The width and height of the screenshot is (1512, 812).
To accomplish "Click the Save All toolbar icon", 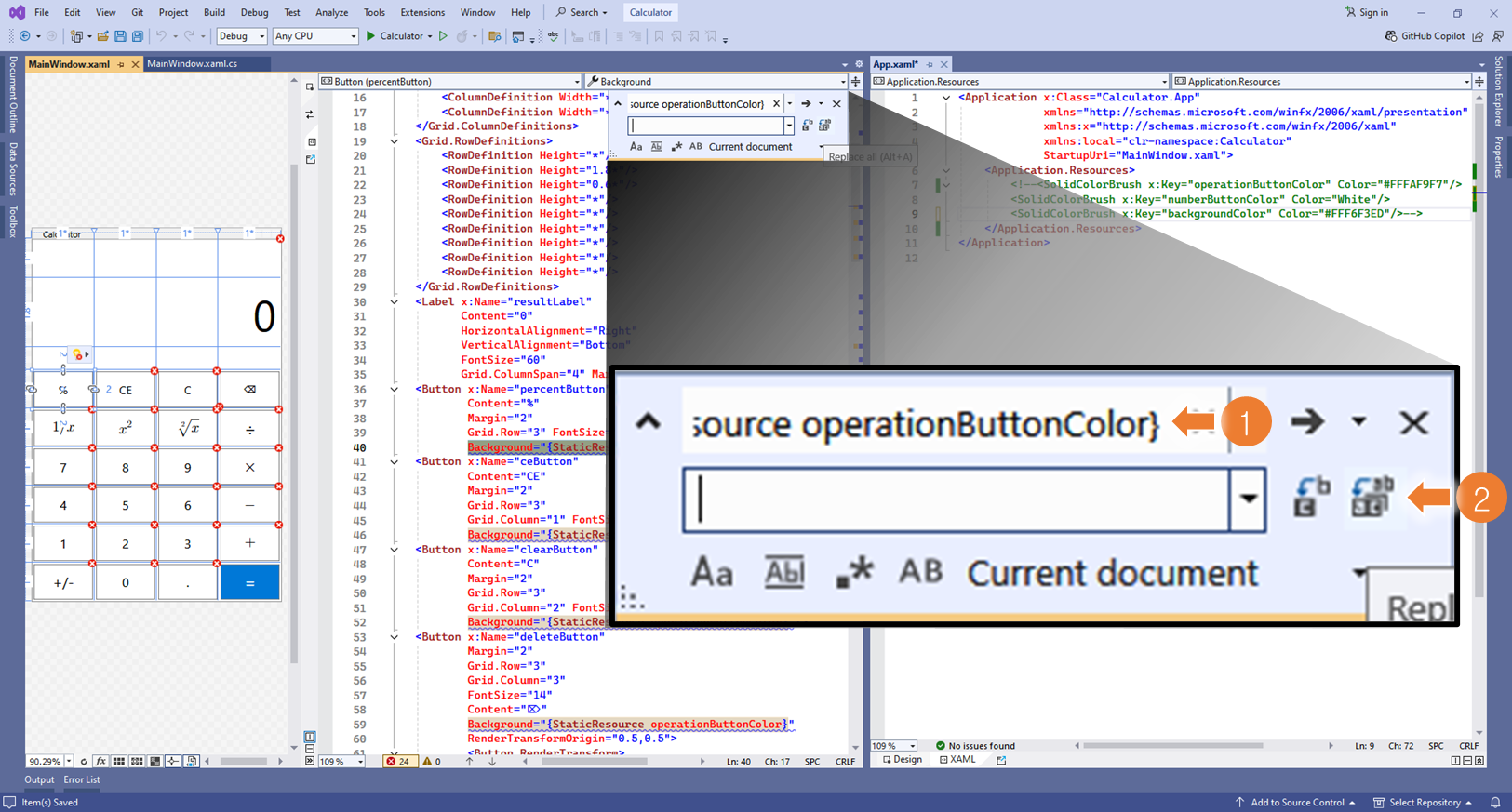I will click(x=138, y=36).
